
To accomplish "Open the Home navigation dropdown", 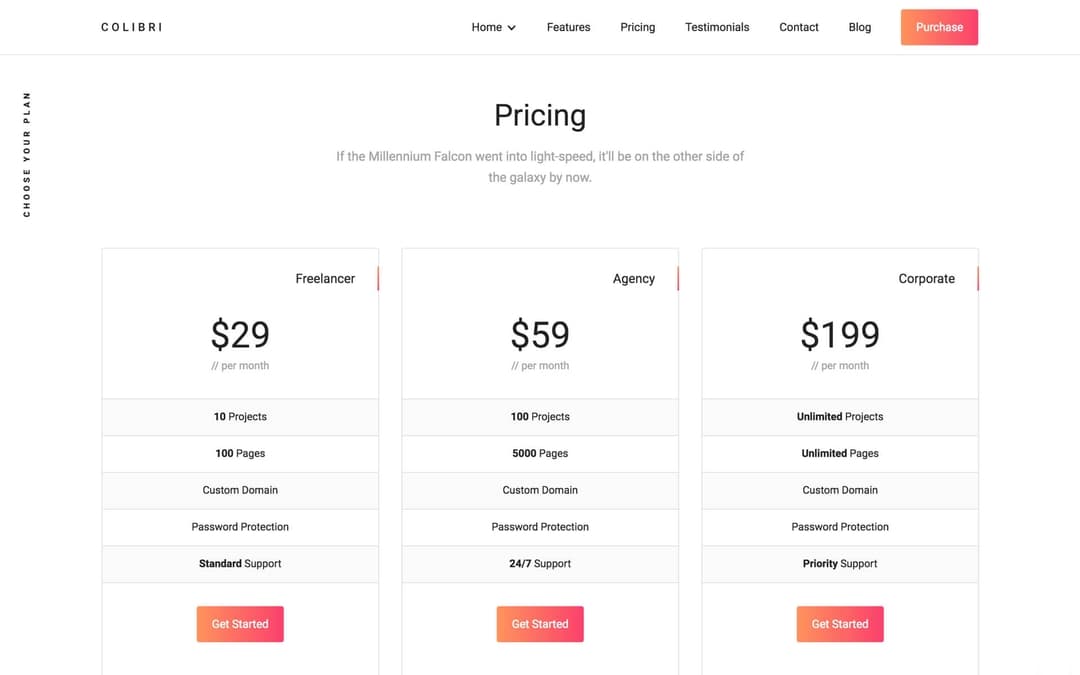I will click(x=486, y=27).
